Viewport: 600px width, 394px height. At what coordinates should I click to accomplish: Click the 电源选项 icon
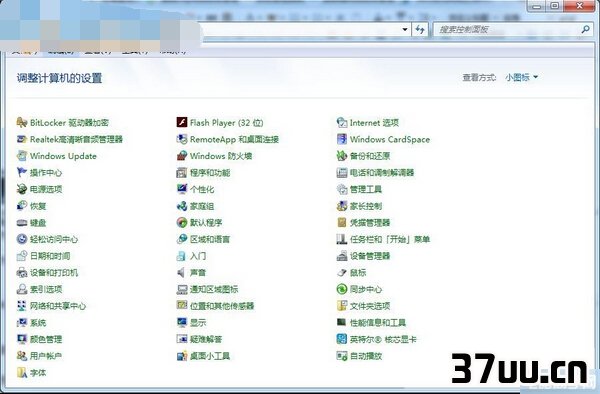coord(22,189)
